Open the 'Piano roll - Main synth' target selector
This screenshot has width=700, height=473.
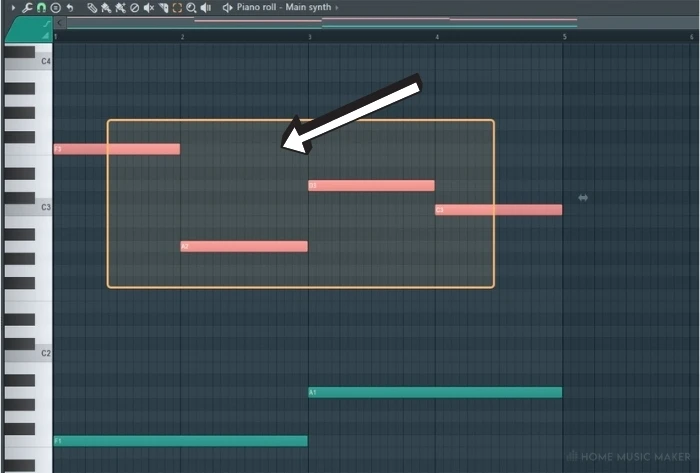tap(284, 7)
